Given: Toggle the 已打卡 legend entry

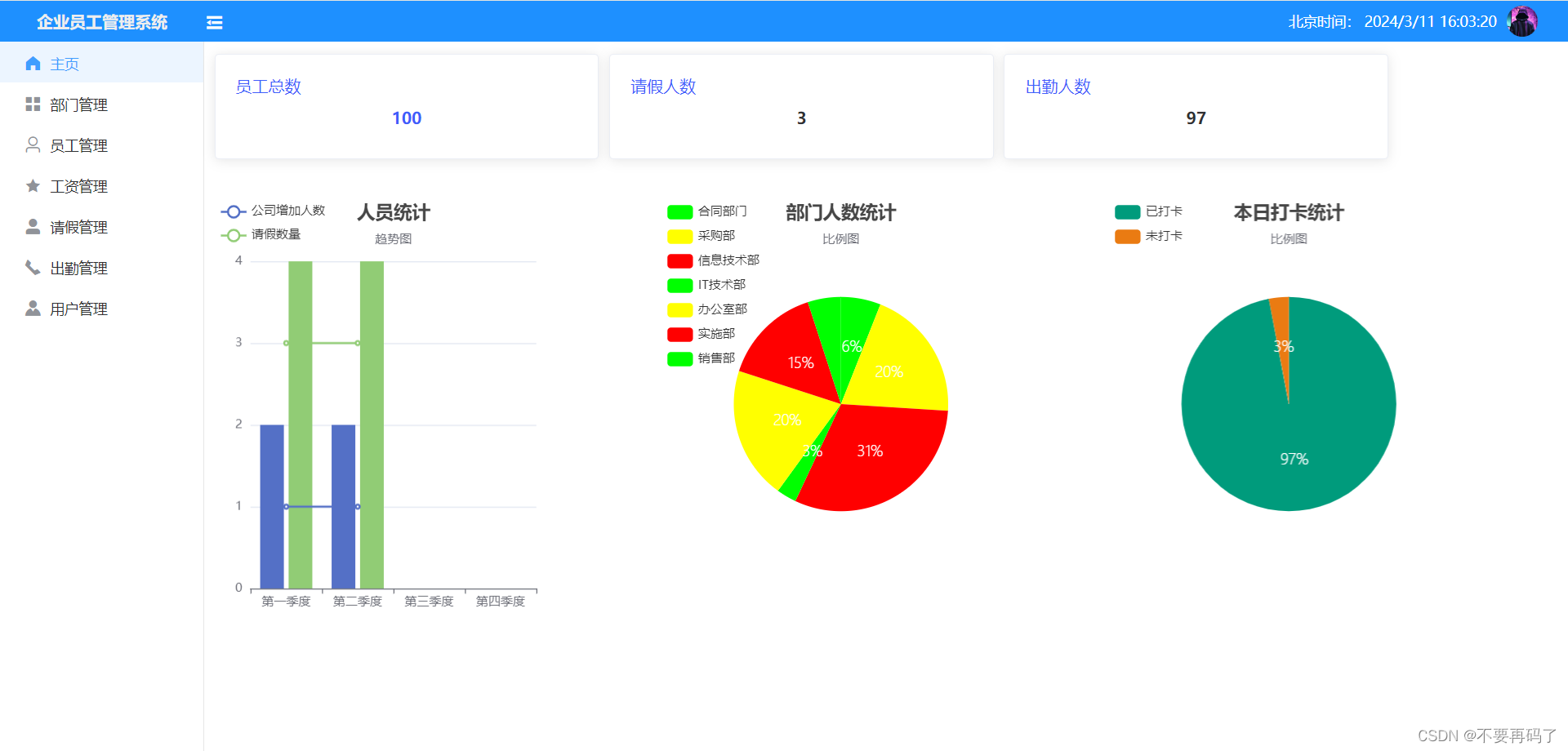Looking at the screenshot, I should (x=1127, y=211).
